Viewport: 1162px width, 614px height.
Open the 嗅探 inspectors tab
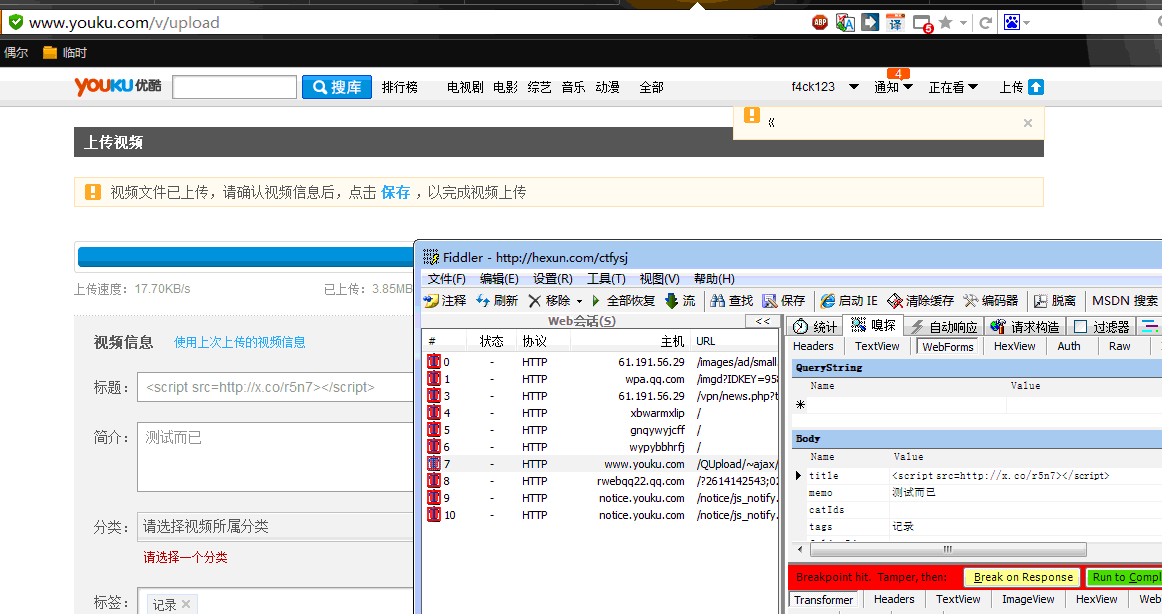click(873, 325)
